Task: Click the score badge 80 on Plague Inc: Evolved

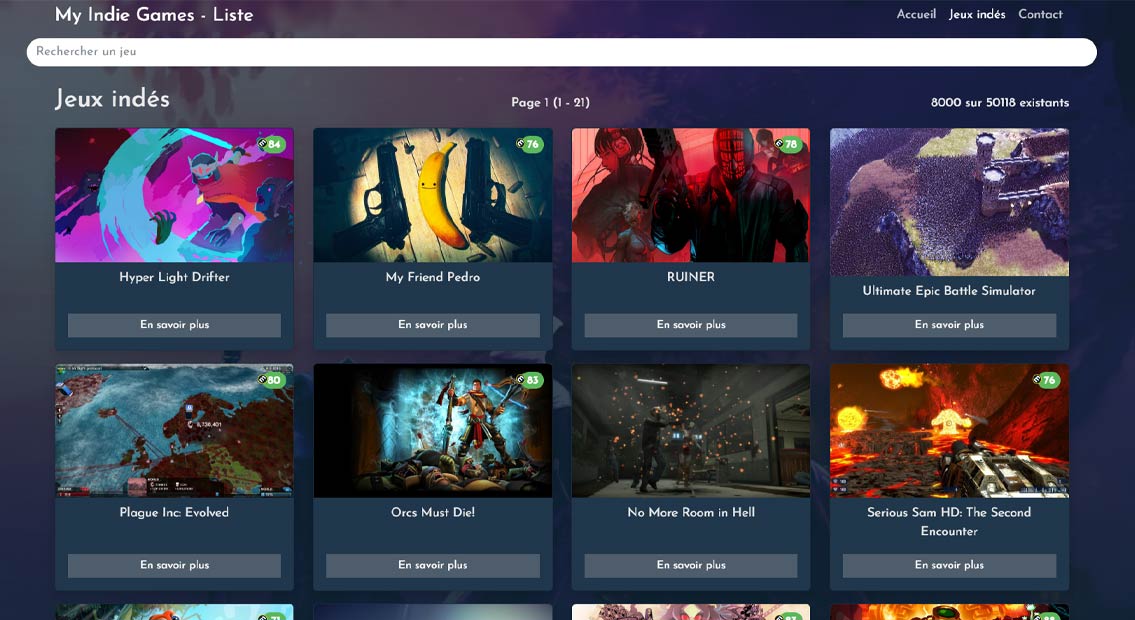Action: click(x=271, y=380)
